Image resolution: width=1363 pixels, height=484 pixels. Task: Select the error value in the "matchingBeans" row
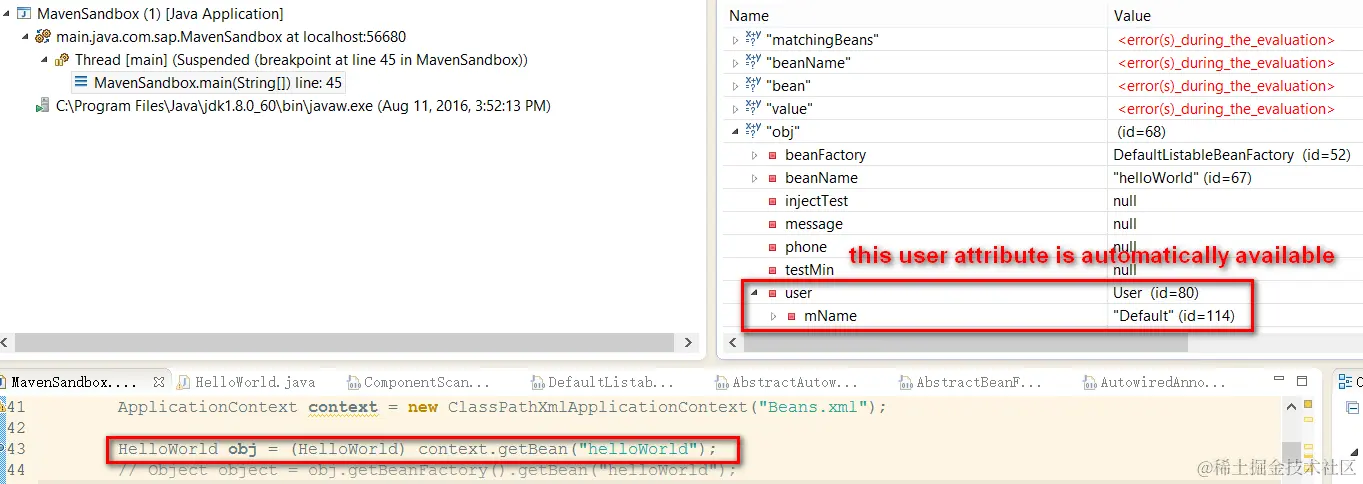pos(1226,40)
